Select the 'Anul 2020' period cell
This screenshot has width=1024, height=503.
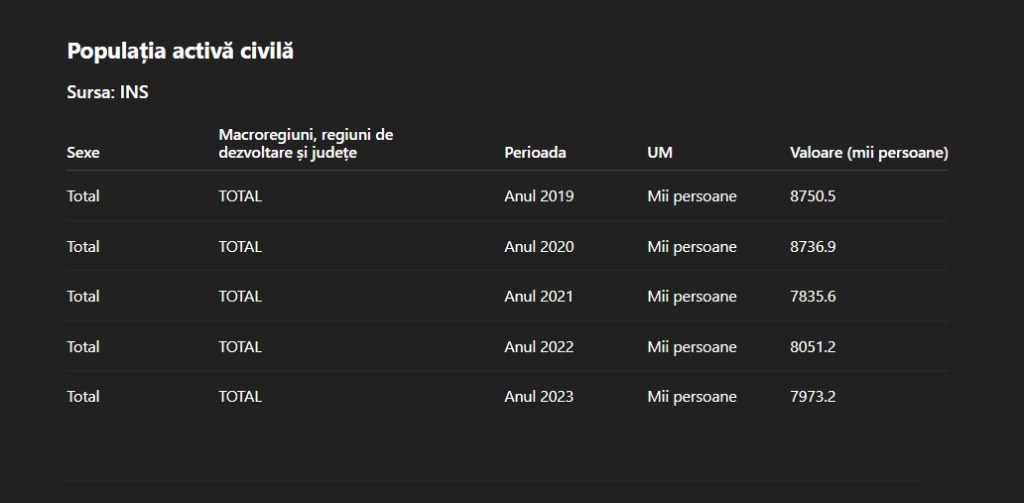point(539,246)
